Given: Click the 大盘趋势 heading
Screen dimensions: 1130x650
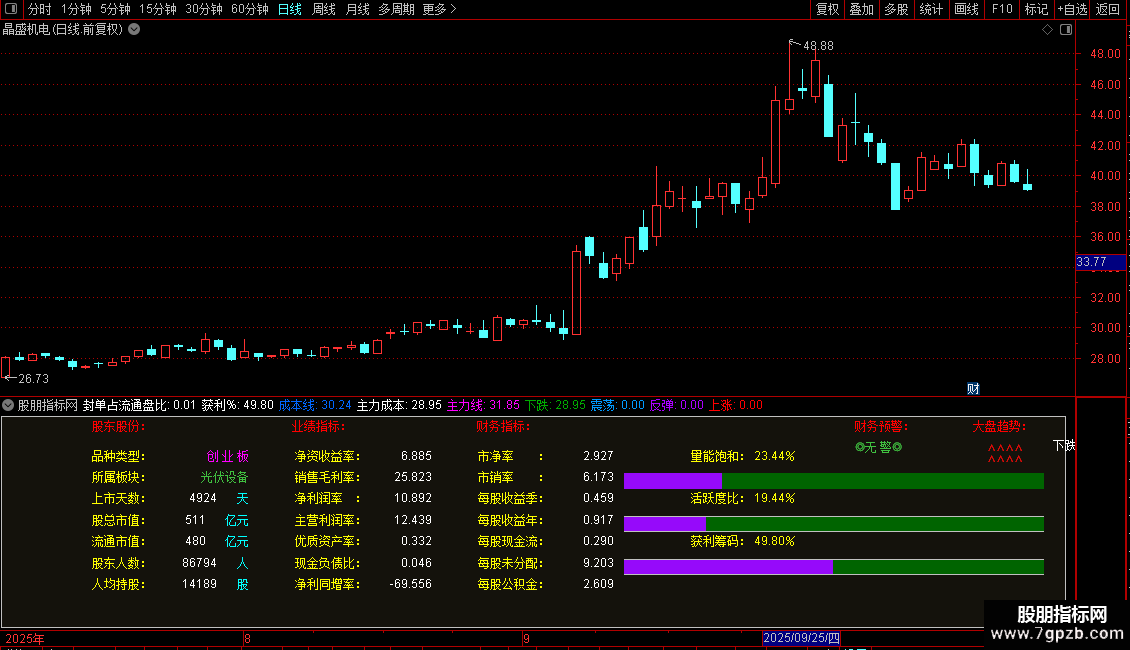Looking at the screenshot, I should (999, 427).
